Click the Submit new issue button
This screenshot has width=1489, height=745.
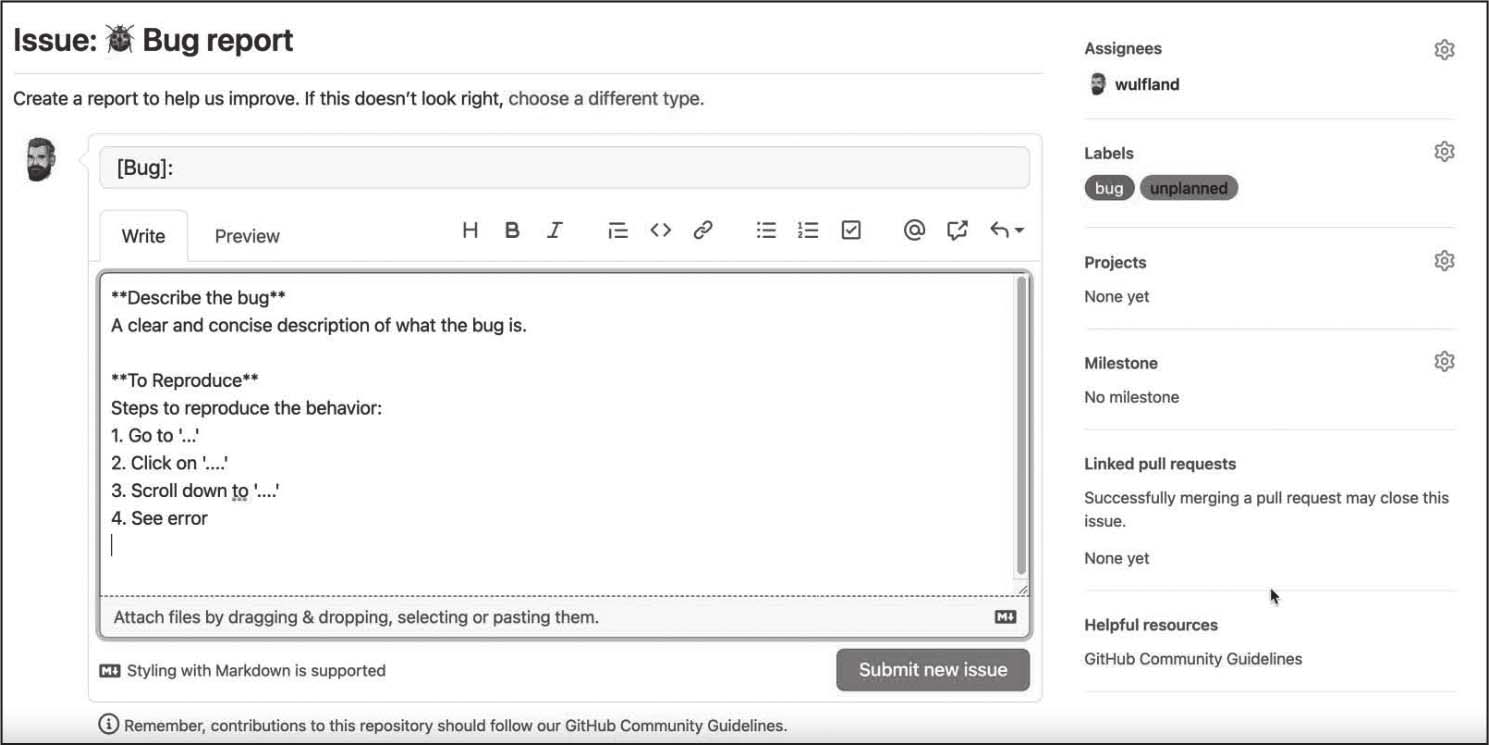point(932,670)
